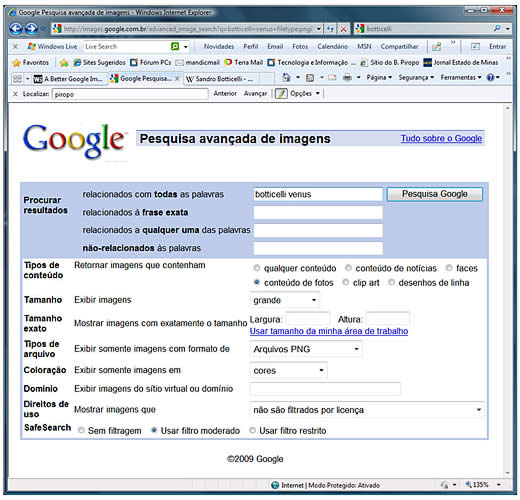The image size is (520, 500).
Task: Expand the address bar history dropdown
Action: [319, 29]
